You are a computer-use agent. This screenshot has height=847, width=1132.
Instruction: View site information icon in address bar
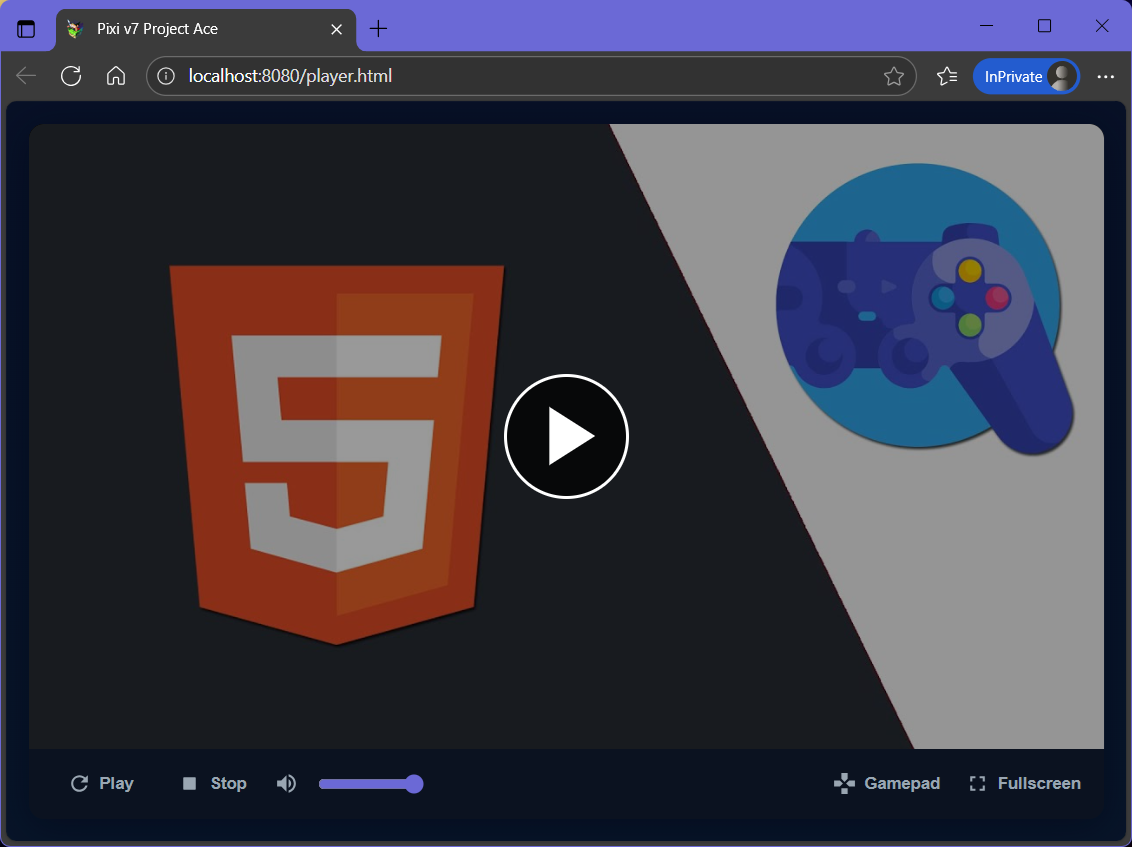(x=166, y=76)
